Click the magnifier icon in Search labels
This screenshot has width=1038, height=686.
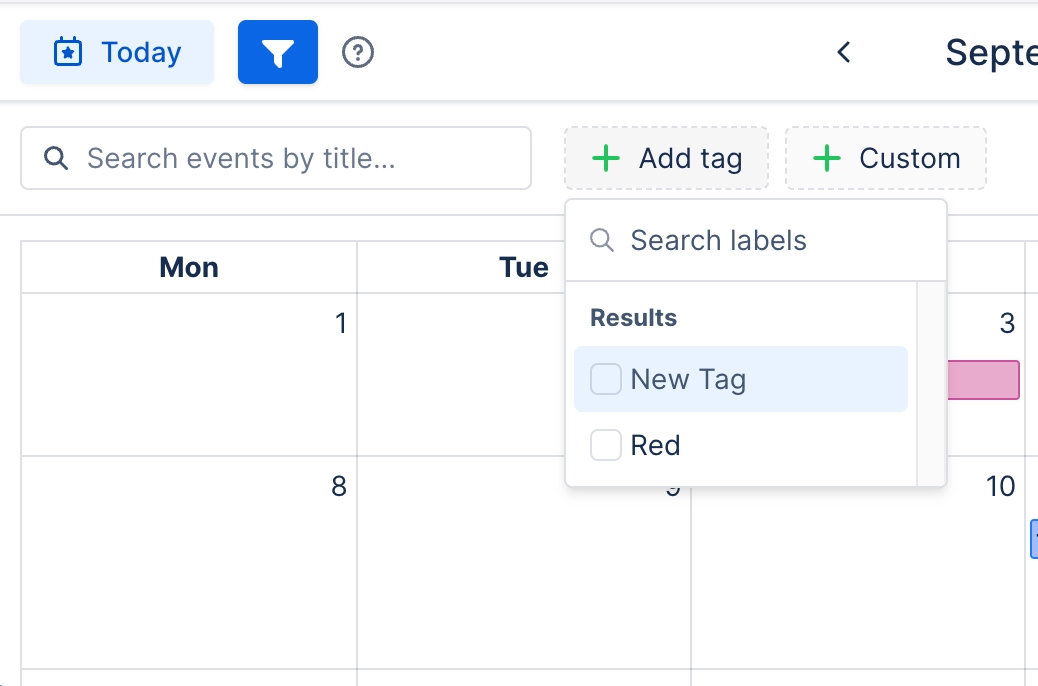click(601, 240)
